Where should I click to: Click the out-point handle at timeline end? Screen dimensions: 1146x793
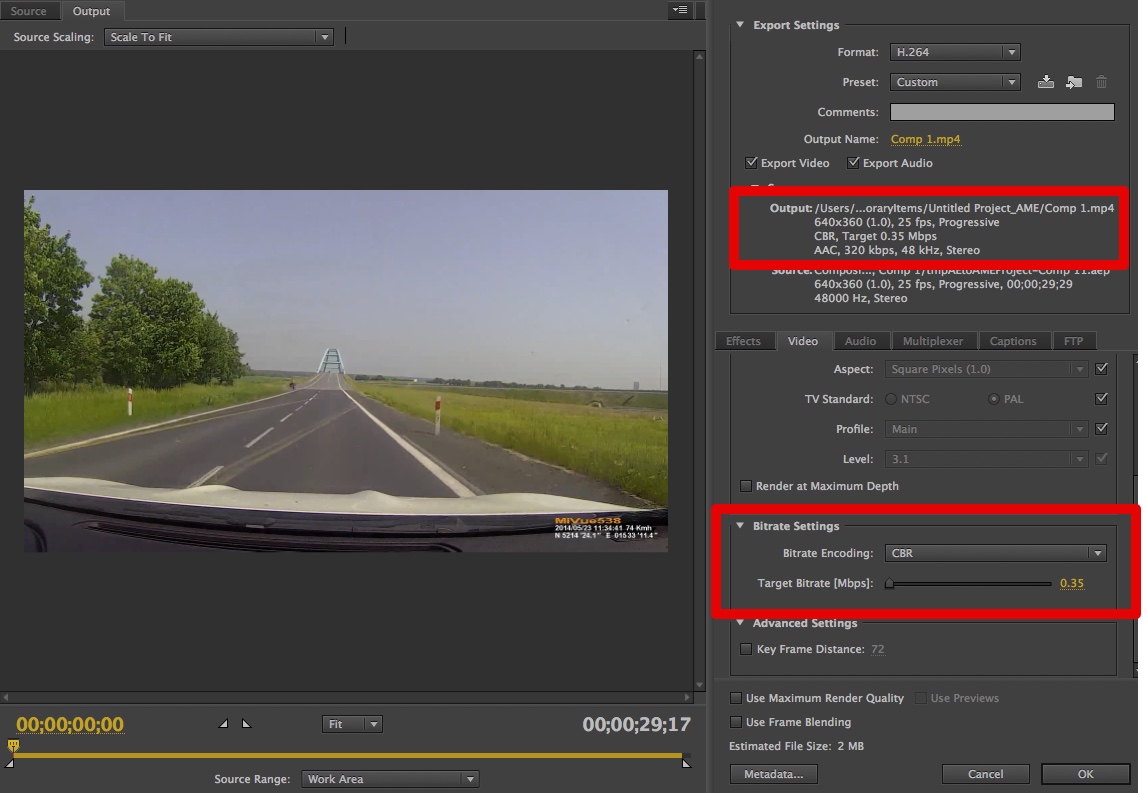pyautogui.click(x=685, y=762)
